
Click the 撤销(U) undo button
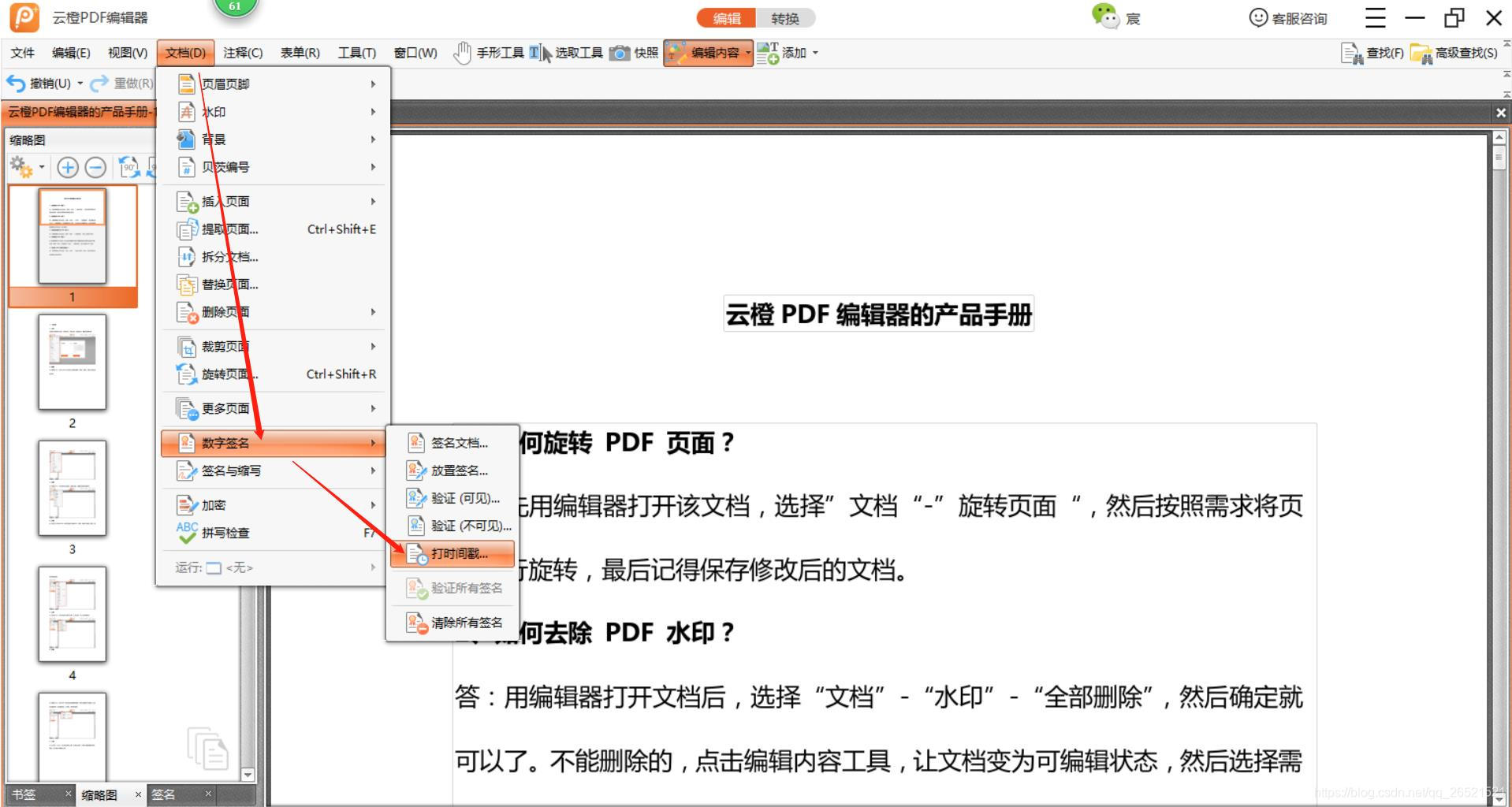39,83
